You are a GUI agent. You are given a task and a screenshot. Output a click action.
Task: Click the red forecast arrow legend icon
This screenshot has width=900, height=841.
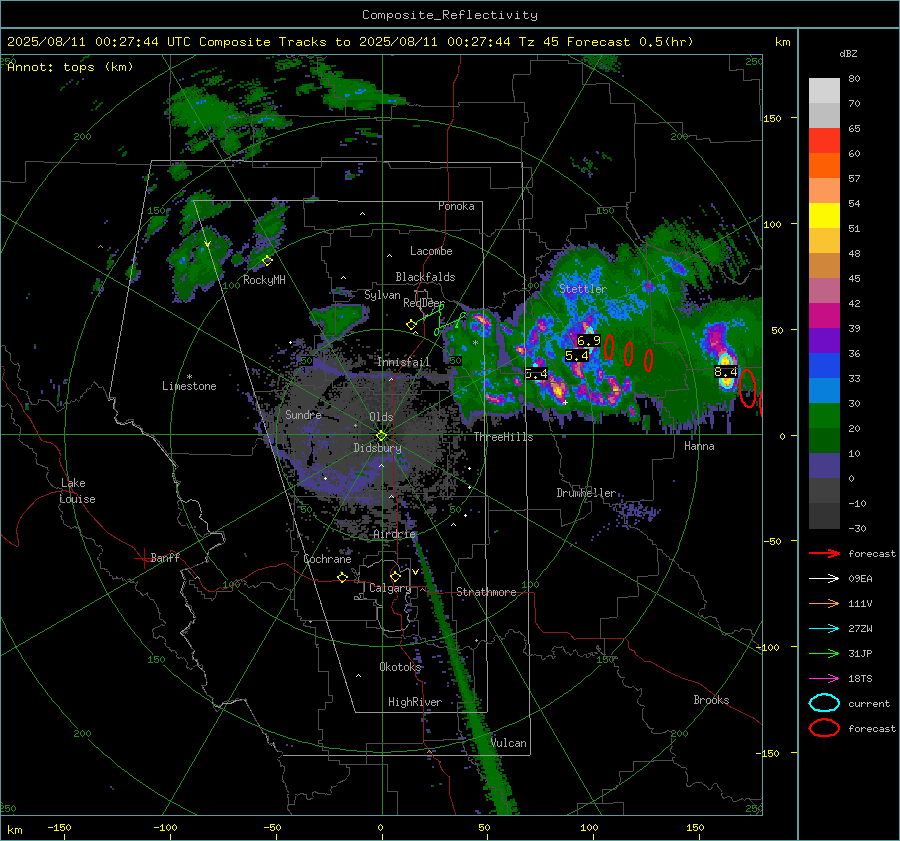(824, 553)
